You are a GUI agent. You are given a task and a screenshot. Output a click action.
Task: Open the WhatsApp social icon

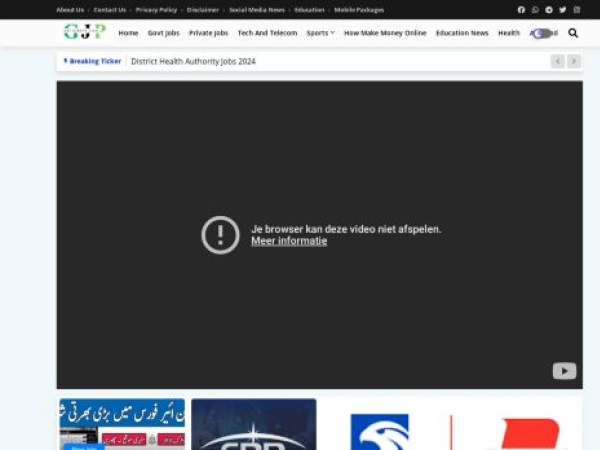[x=535, y=10]
